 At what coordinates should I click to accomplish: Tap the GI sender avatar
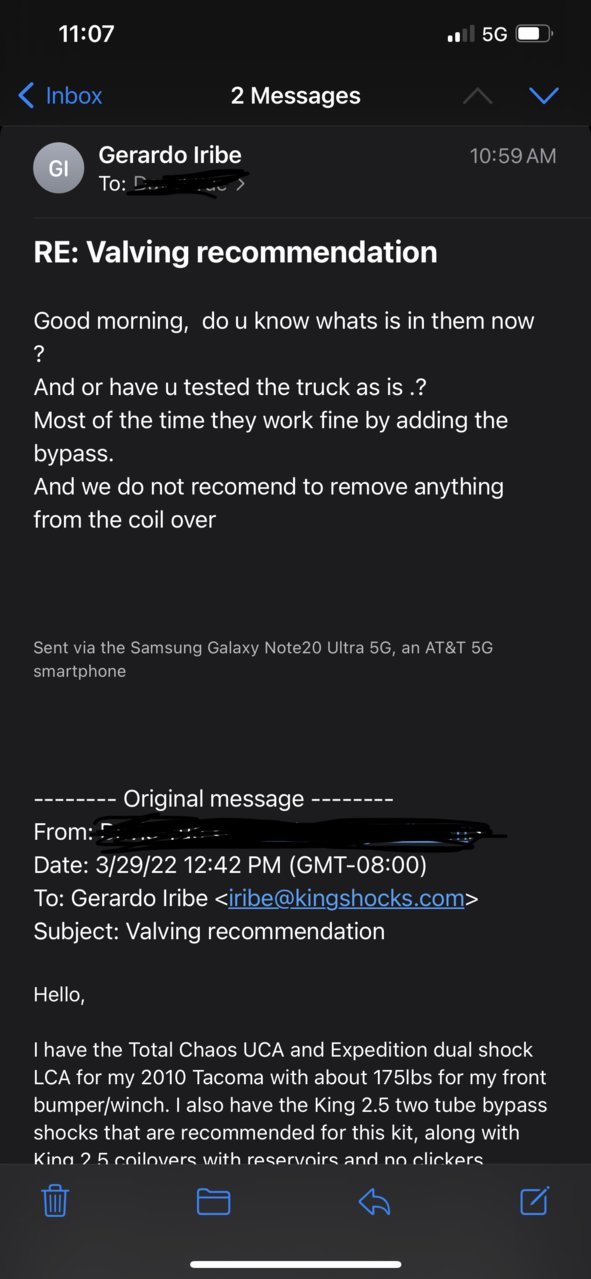[x=58, y=168]
